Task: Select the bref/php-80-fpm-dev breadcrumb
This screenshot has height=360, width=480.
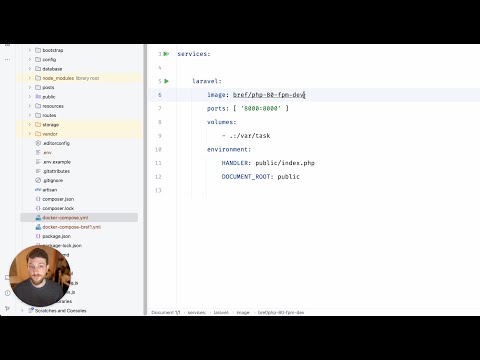Action: [x=281, y=312]
